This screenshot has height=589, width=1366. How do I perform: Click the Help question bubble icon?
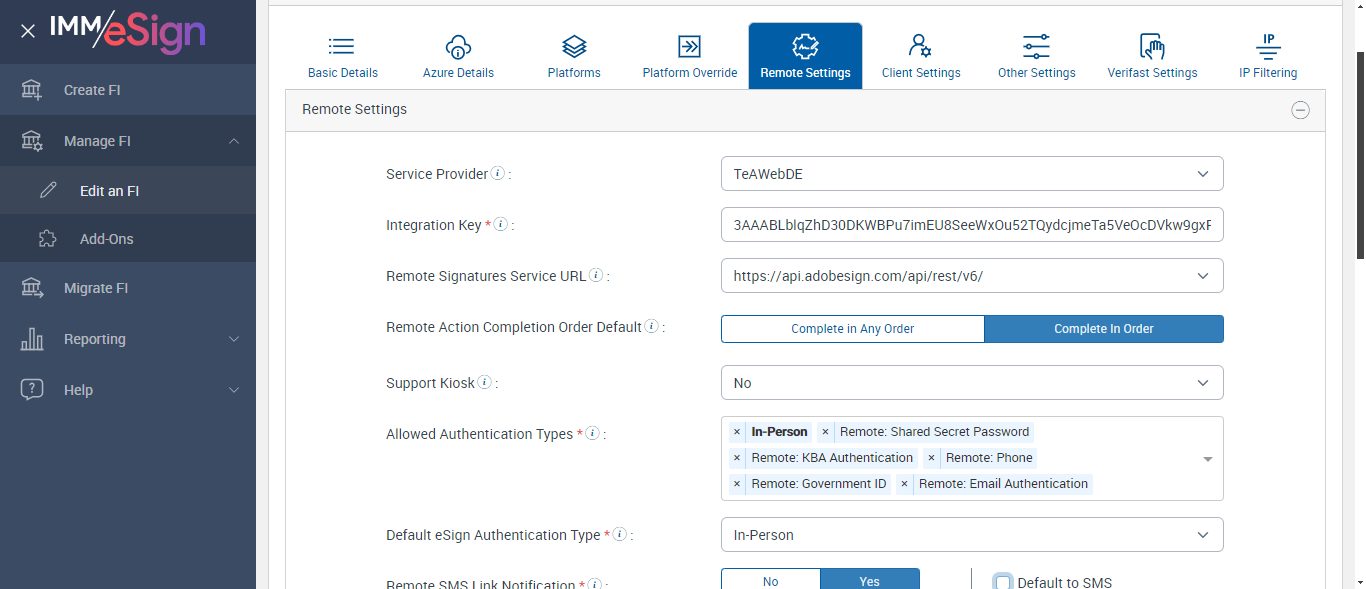click(x=32, y=390)
